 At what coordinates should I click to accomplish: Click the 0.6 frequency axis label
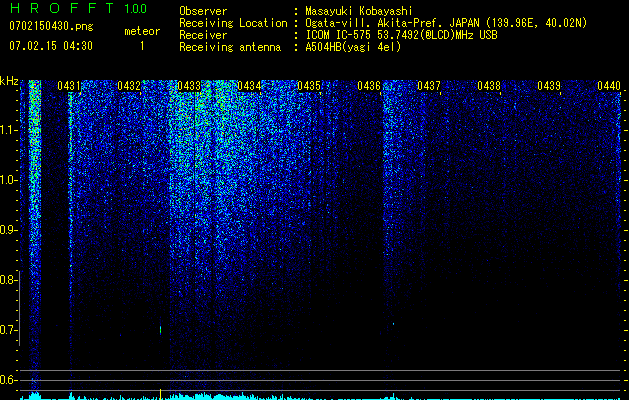pyautogui.click(x=8, y=380)
